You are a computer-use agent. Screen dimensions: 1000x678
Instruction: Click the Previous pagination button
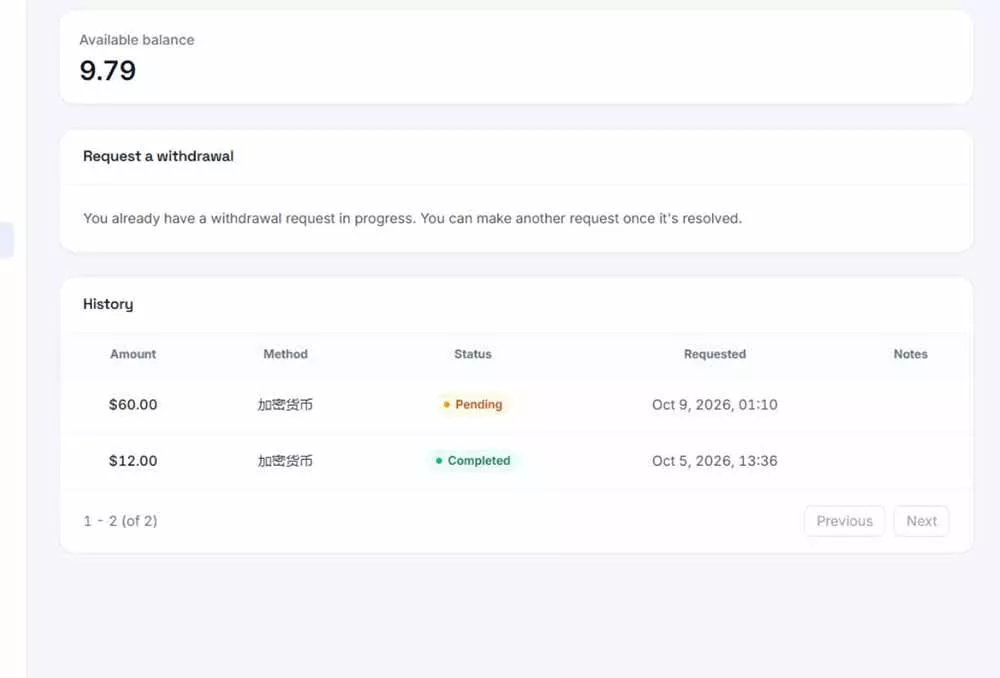tap(844, 521)
